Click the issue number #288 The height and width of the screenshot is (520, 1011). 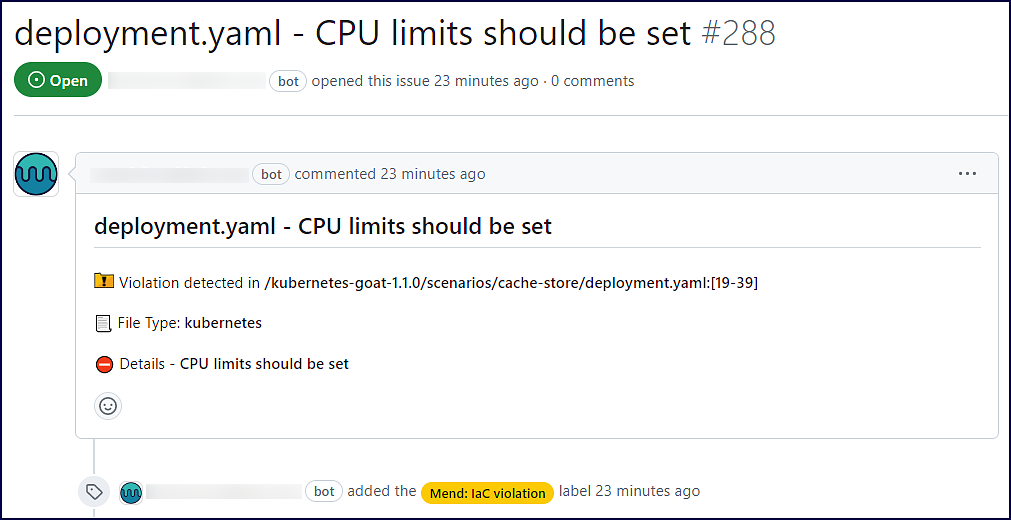pos(738,34)
